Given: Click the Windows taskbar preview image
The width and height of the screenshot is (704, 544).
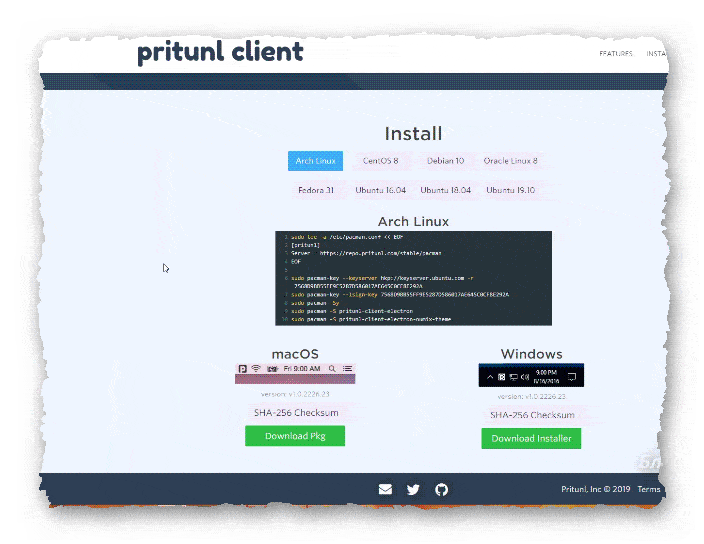Looking at the screenshot, I should point(531,375).
